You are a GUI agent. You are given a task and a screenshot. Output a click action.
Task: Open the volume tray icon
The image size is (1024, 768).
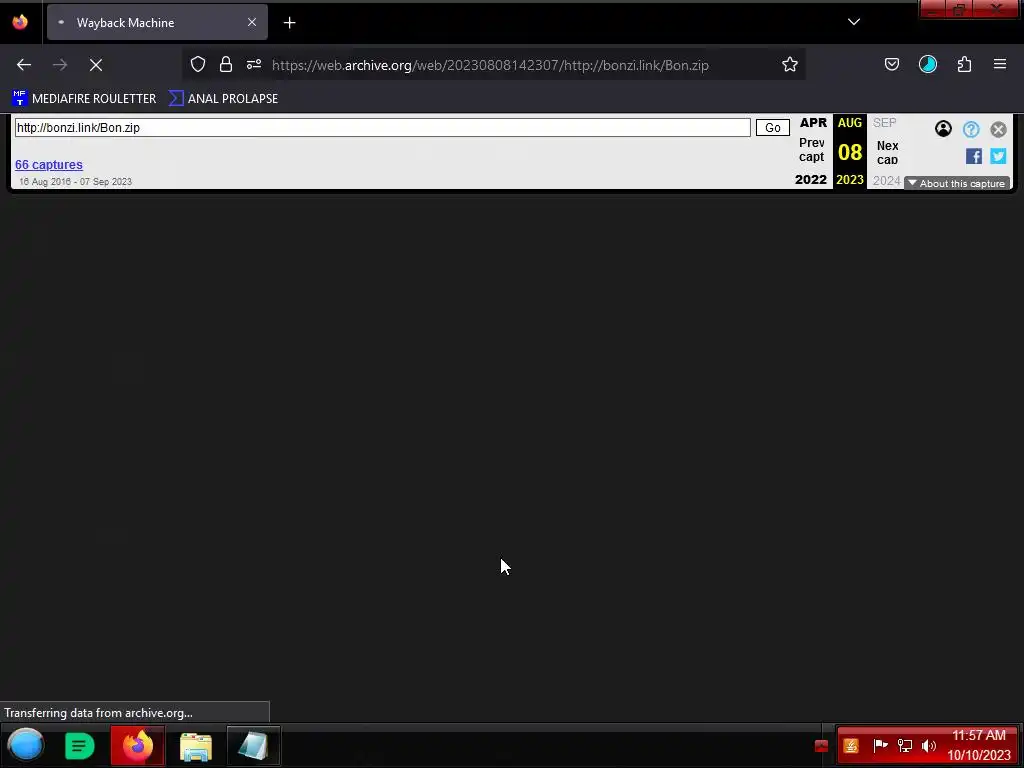tap(929, 745)
